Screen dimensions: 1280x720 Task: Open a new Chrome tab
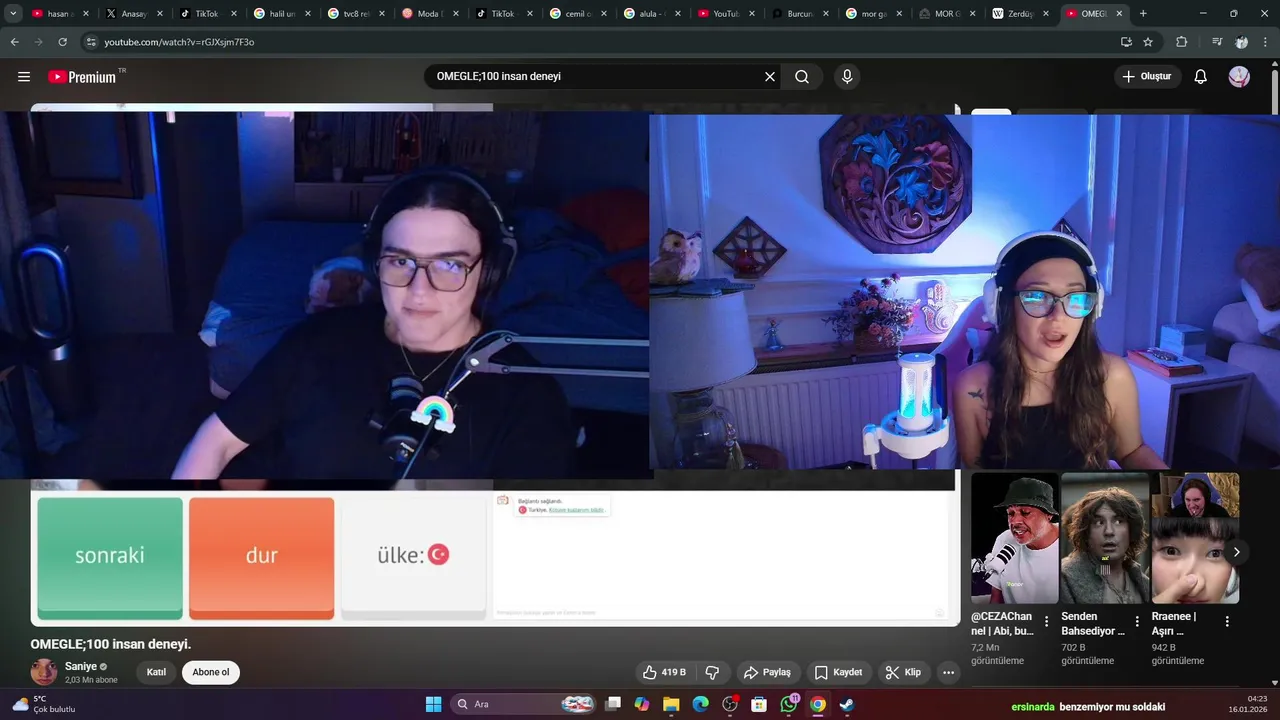click(x=1143, y=14)
